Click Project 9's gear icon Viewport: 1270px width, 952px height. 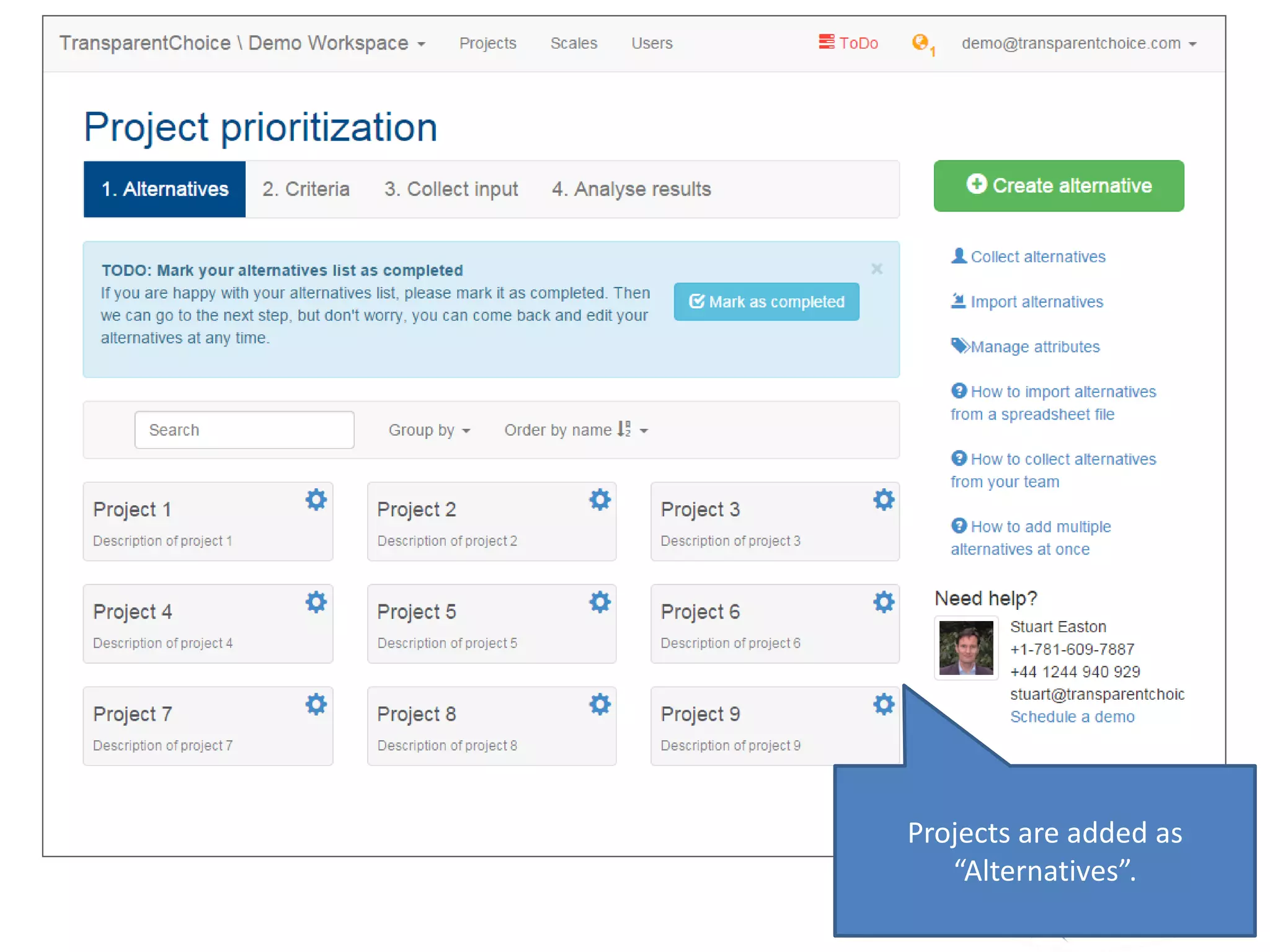pyautogui.click(x=884, y=704)
